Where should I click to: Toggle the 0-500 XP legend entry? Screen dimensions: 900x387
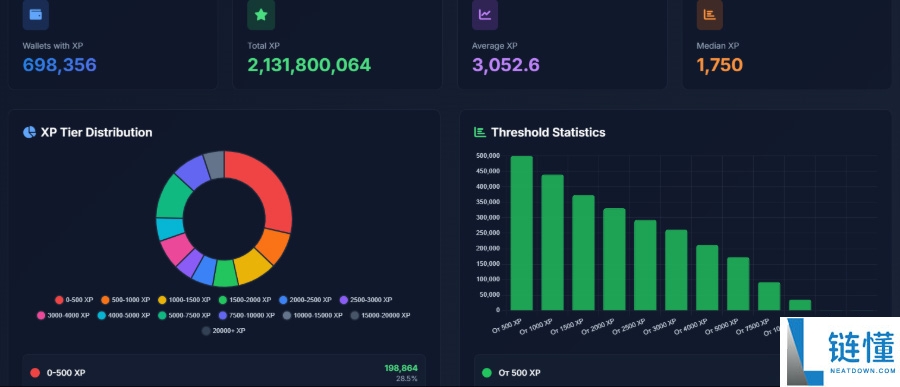[x=74, y=300]
